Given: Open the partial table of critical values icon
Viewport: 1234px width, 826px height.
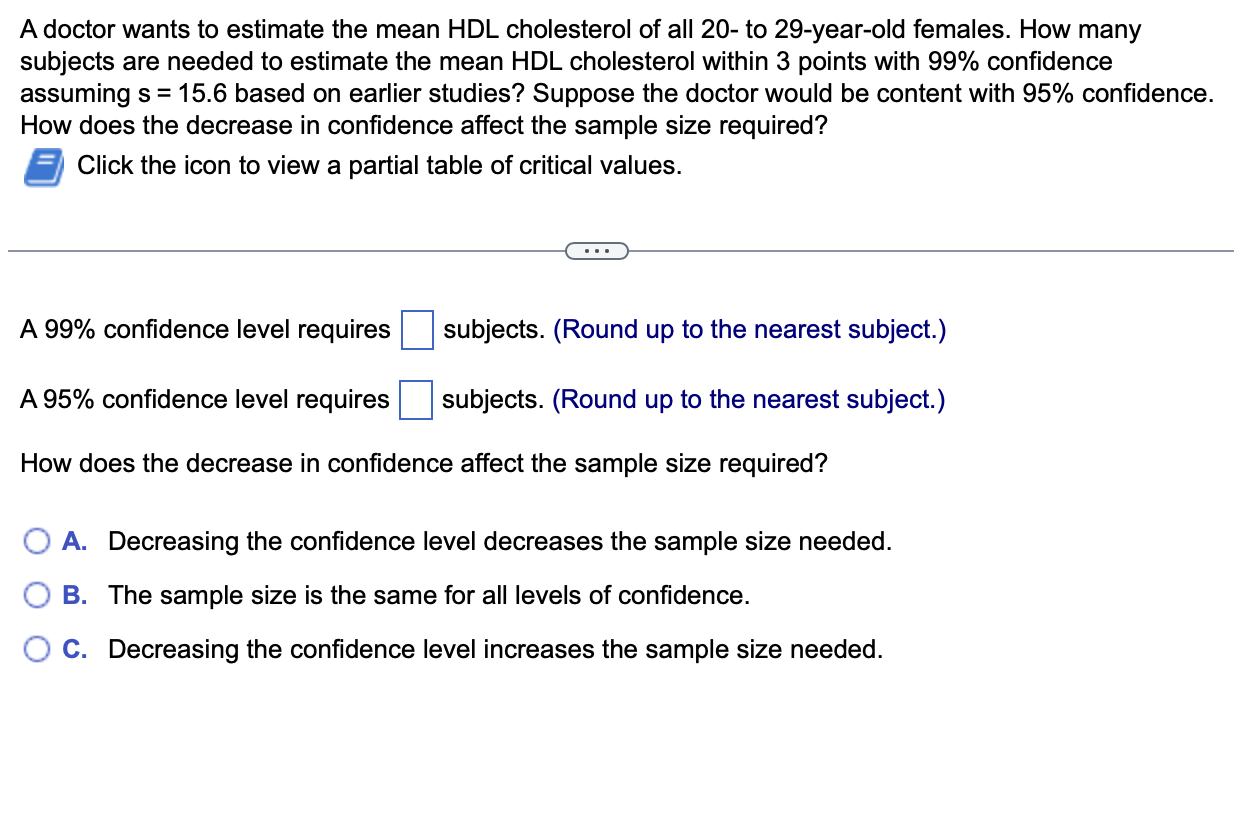Looking at the screenshot, I should click(42, 165).
